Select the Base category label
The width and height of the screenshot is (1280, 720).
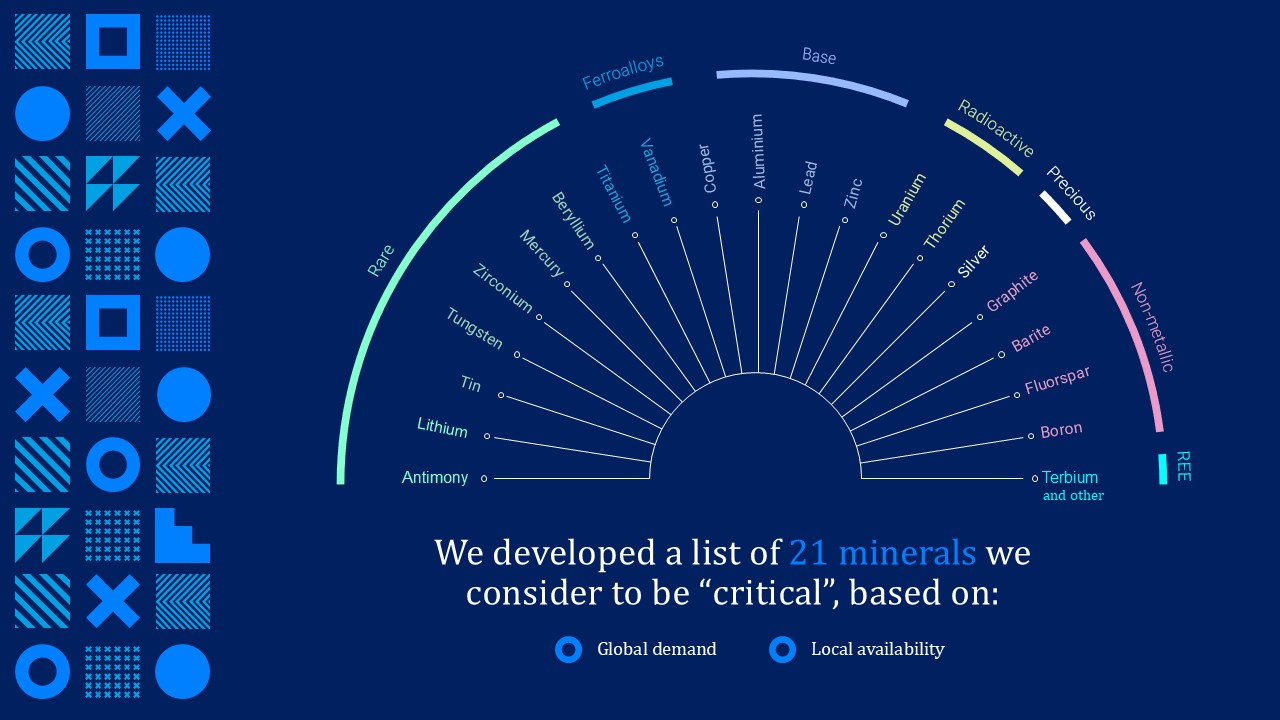(x=819, y=57)
